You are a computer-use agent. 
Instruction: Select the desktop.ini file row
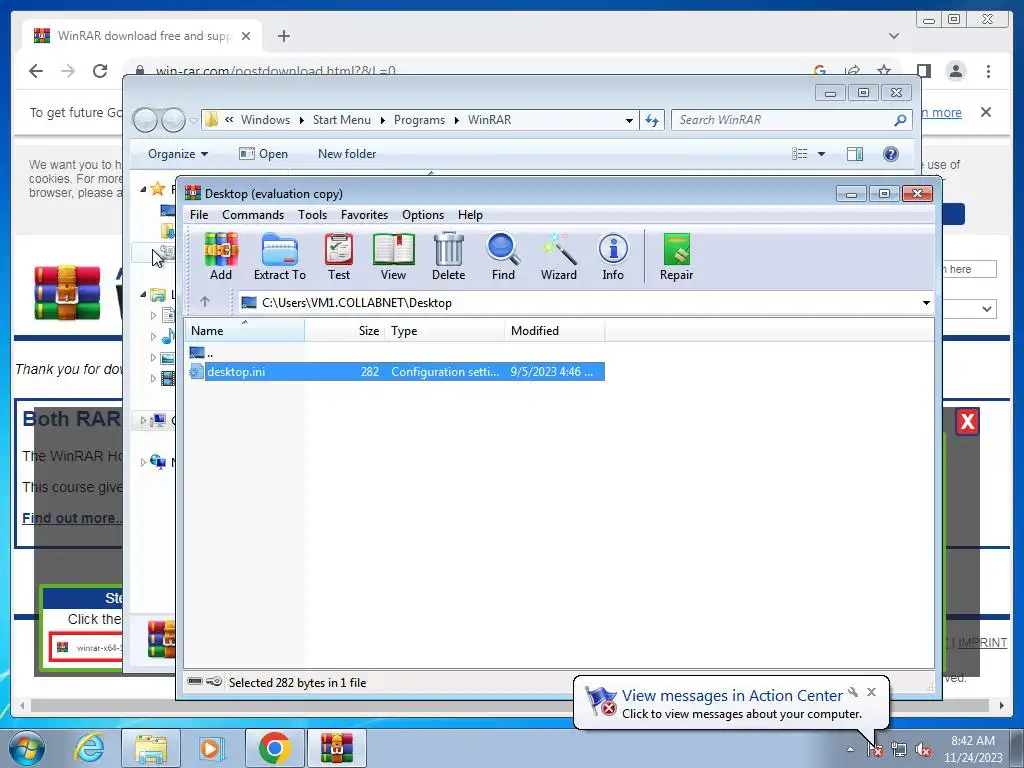click(396, 372)
